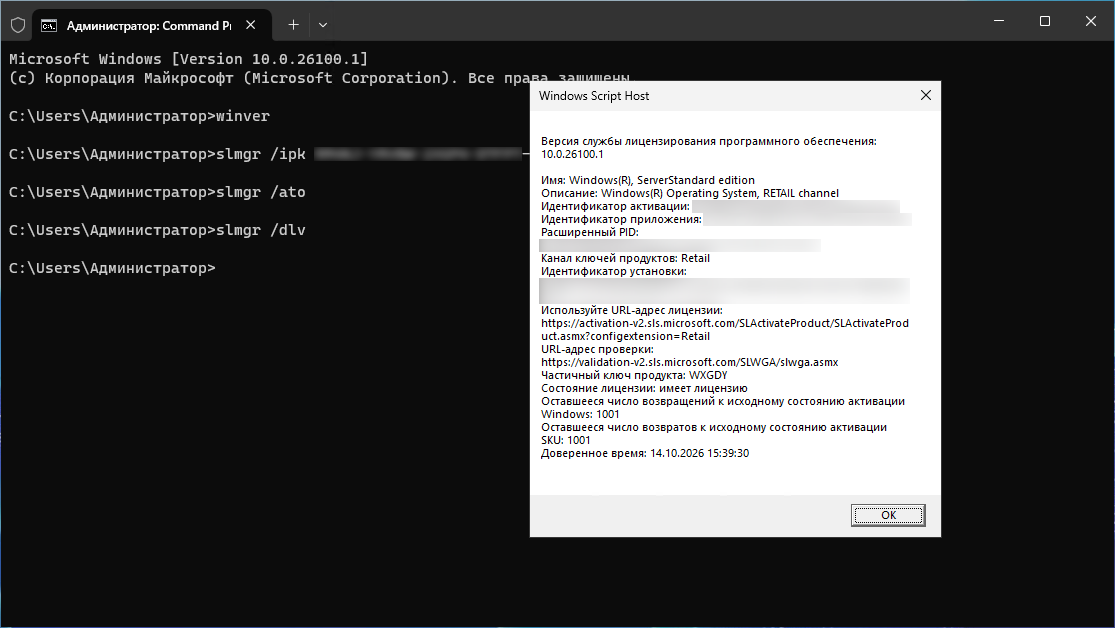Click the 'winver' command line
1115x628 pixels.
(x=139, y=116)
